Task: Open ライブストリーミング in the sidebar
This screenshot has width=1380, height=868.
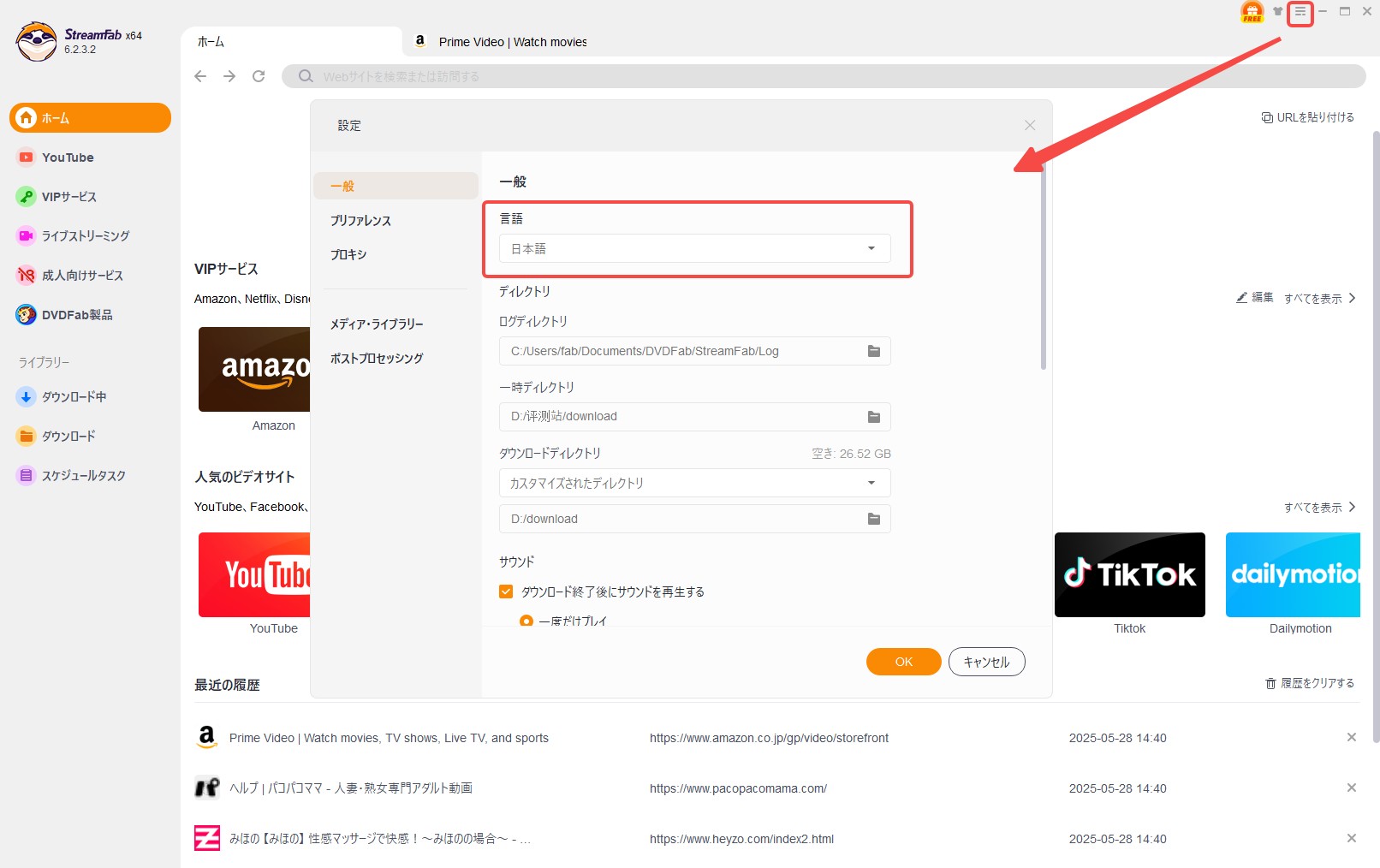Action: pyautogui.click(x=90, y=235)
